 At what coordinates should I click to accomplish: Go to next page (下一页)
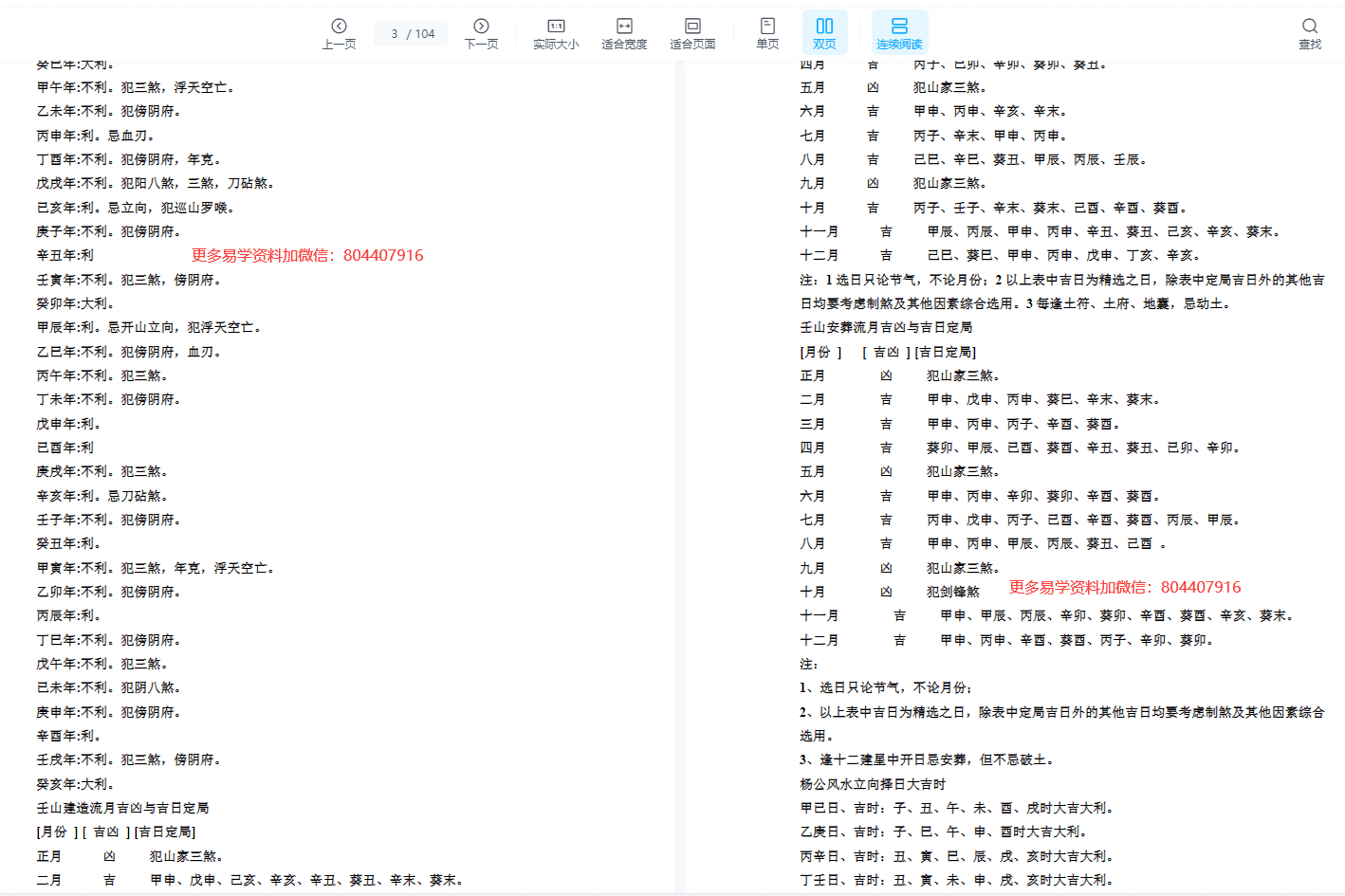tap(481, 32)
